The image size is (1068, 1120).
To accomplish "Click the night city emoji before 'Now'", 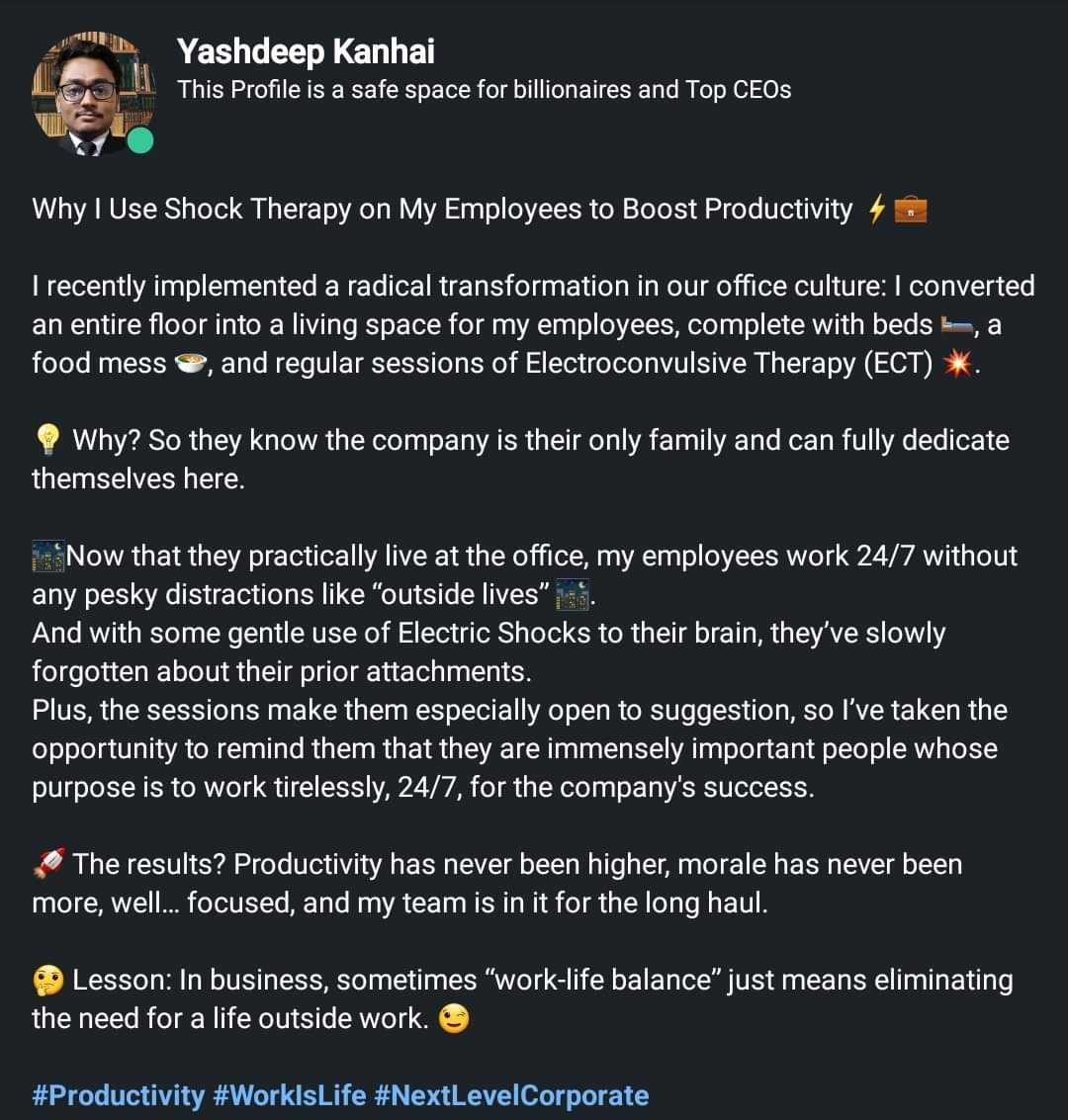I will (48, 557).
